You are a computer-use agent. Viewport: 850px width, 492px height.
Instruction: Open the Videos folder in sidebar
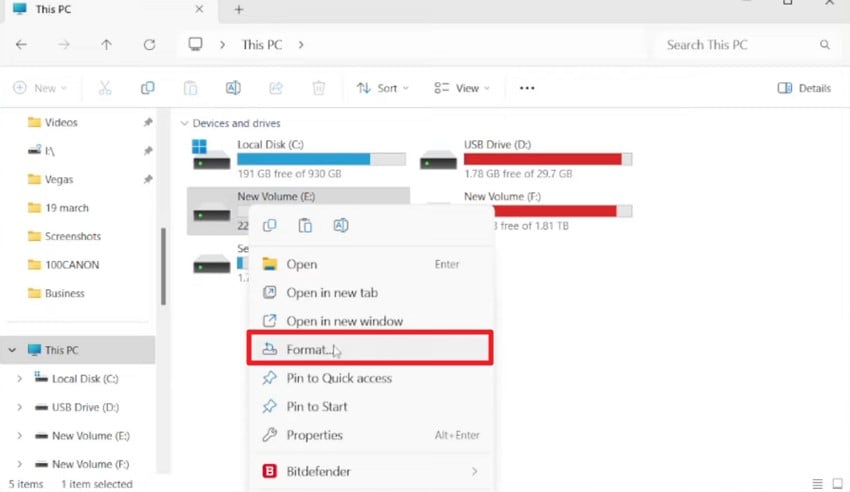point(61,122)
